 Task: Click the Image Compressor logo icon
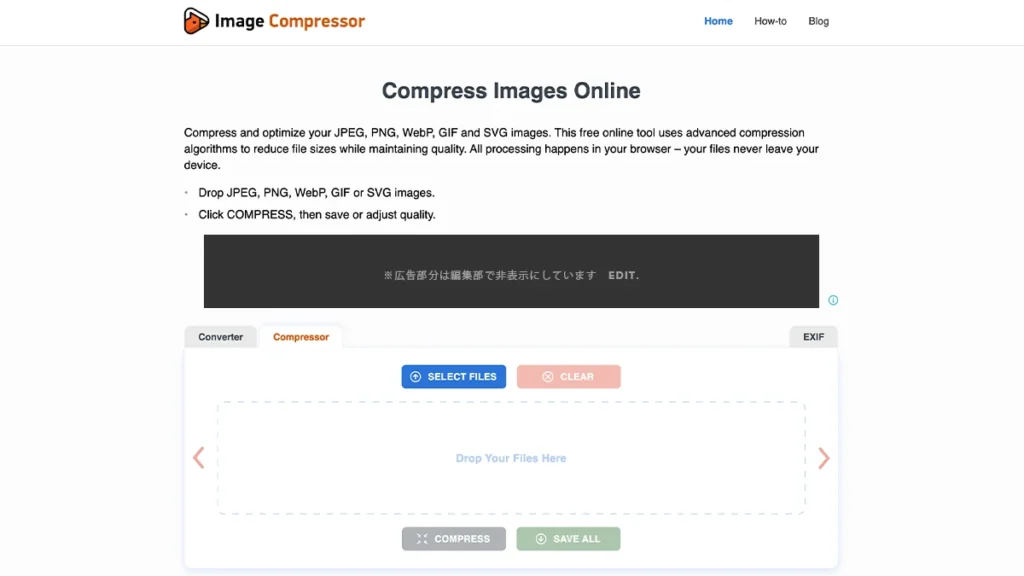coord(196,21)
